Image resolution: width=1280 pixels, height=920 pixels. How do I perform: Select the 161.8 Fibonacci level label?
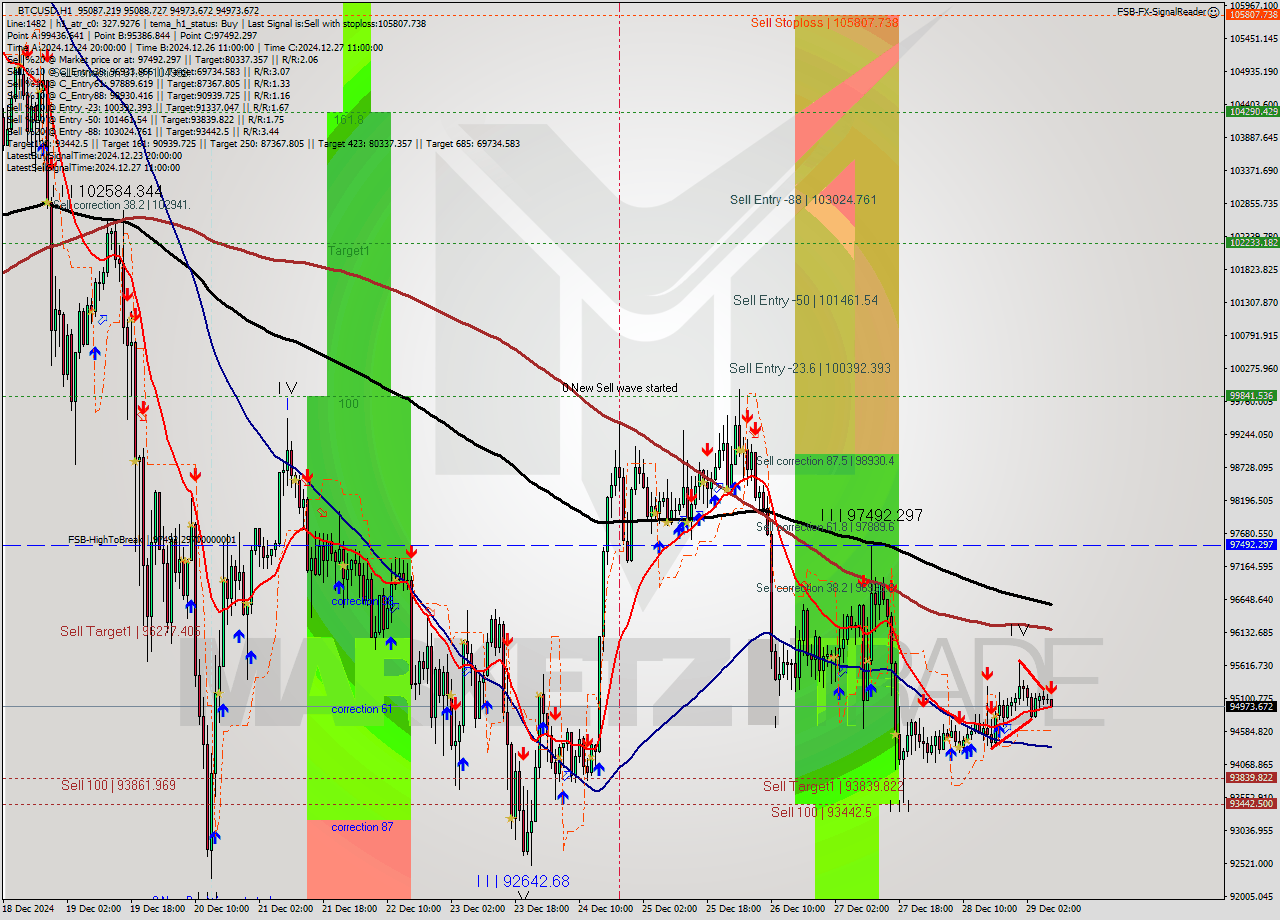click(348, 119)
